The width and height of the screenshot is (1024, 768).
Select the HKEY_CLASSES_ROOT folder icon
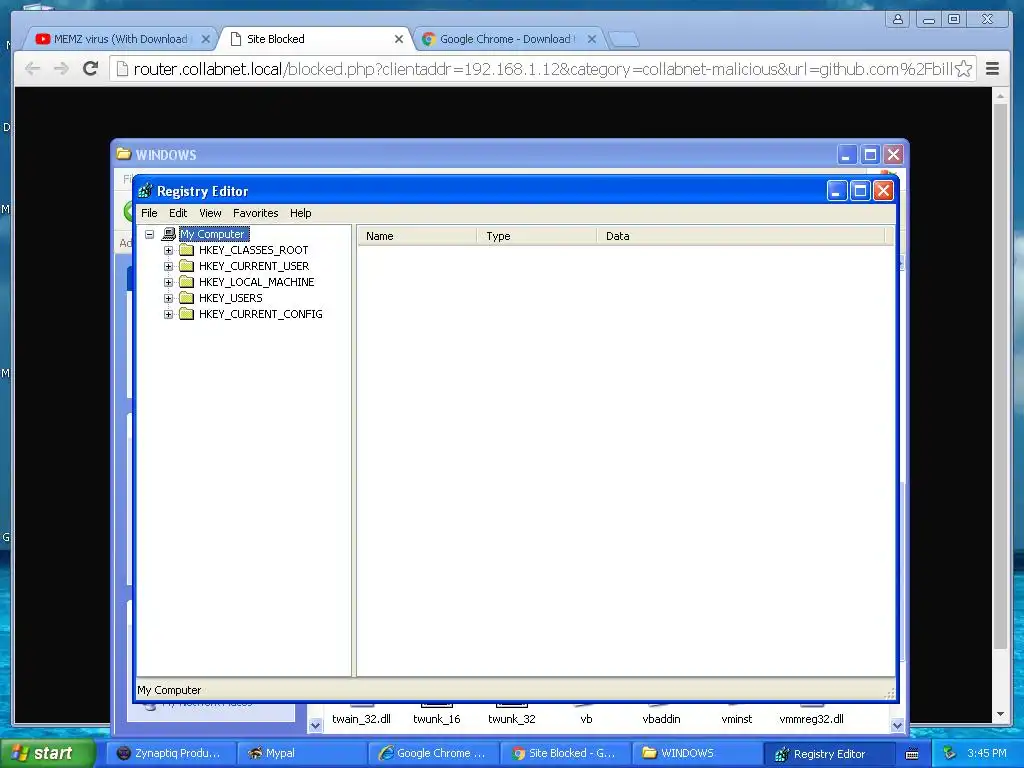click(187, 250)
